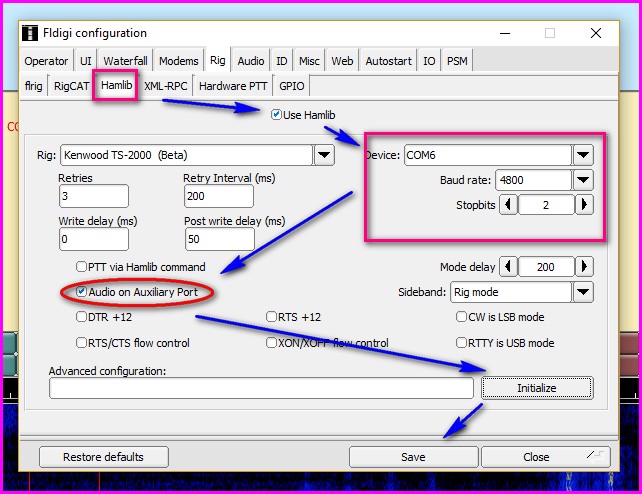Open the Waterfall configuration tab
This screenshot has width=642, height=494.
(x=125, y=61)
